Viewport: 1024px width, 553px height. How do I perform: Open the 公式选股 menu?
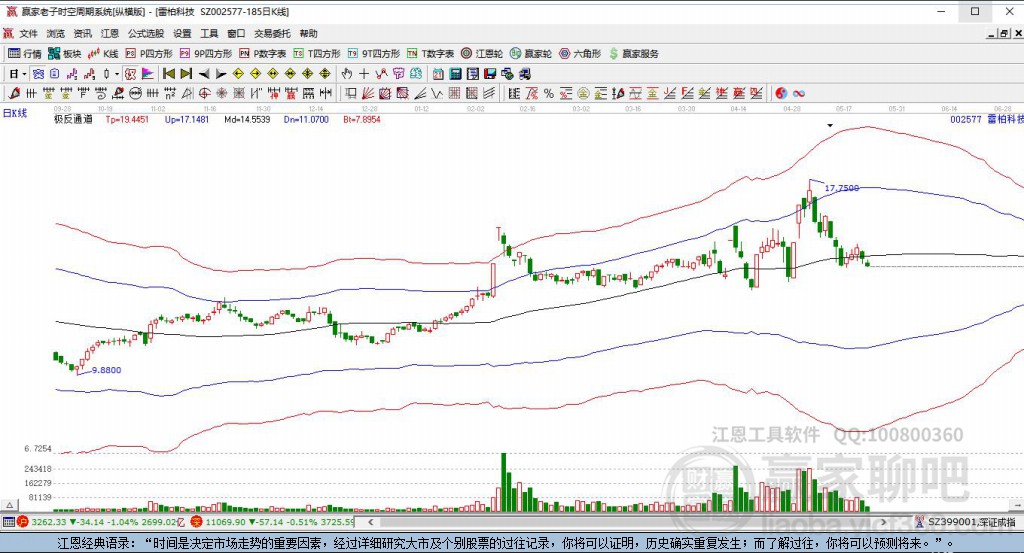click(x=146, y=33)
